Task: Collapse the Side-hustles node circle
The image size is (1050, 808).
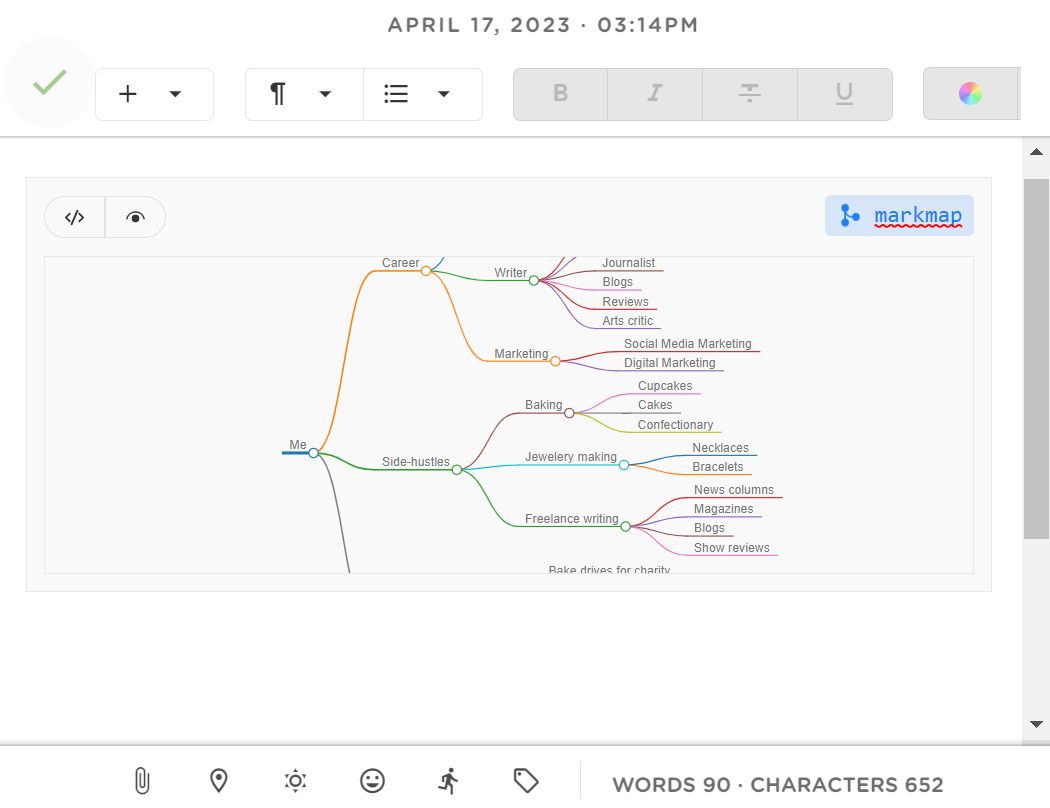Action: click(457, 469)
